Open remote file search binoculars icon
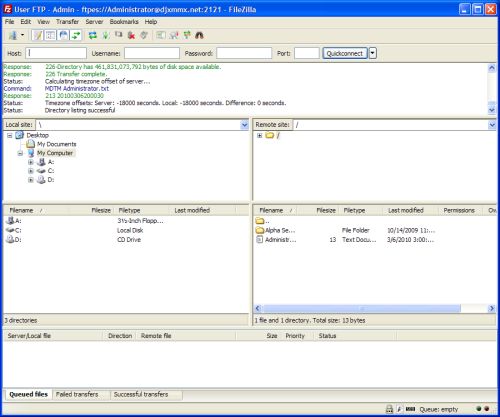This screenshot has height=417, width=500. point(199,35)
